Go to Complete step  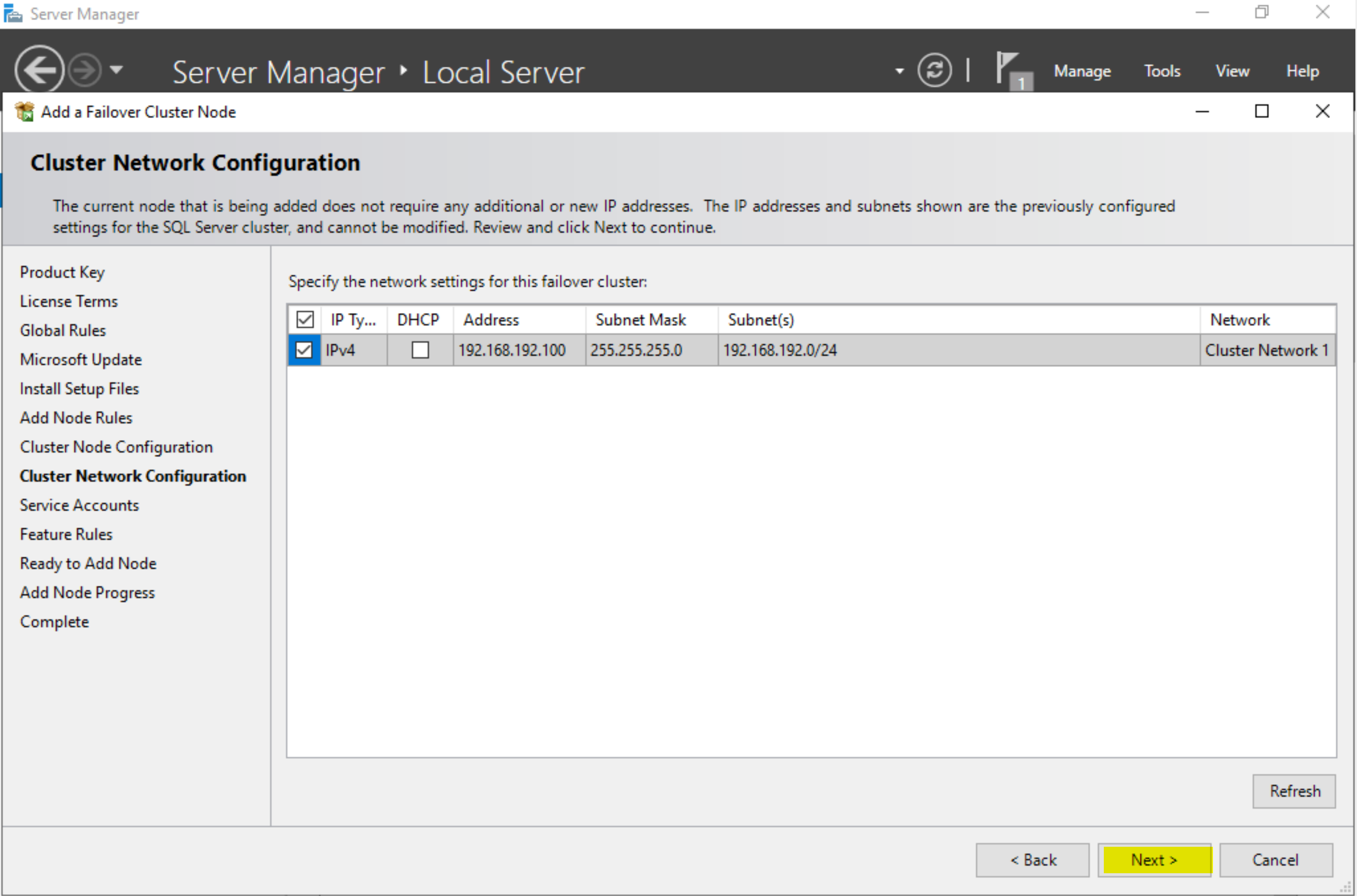coord(55,622)
